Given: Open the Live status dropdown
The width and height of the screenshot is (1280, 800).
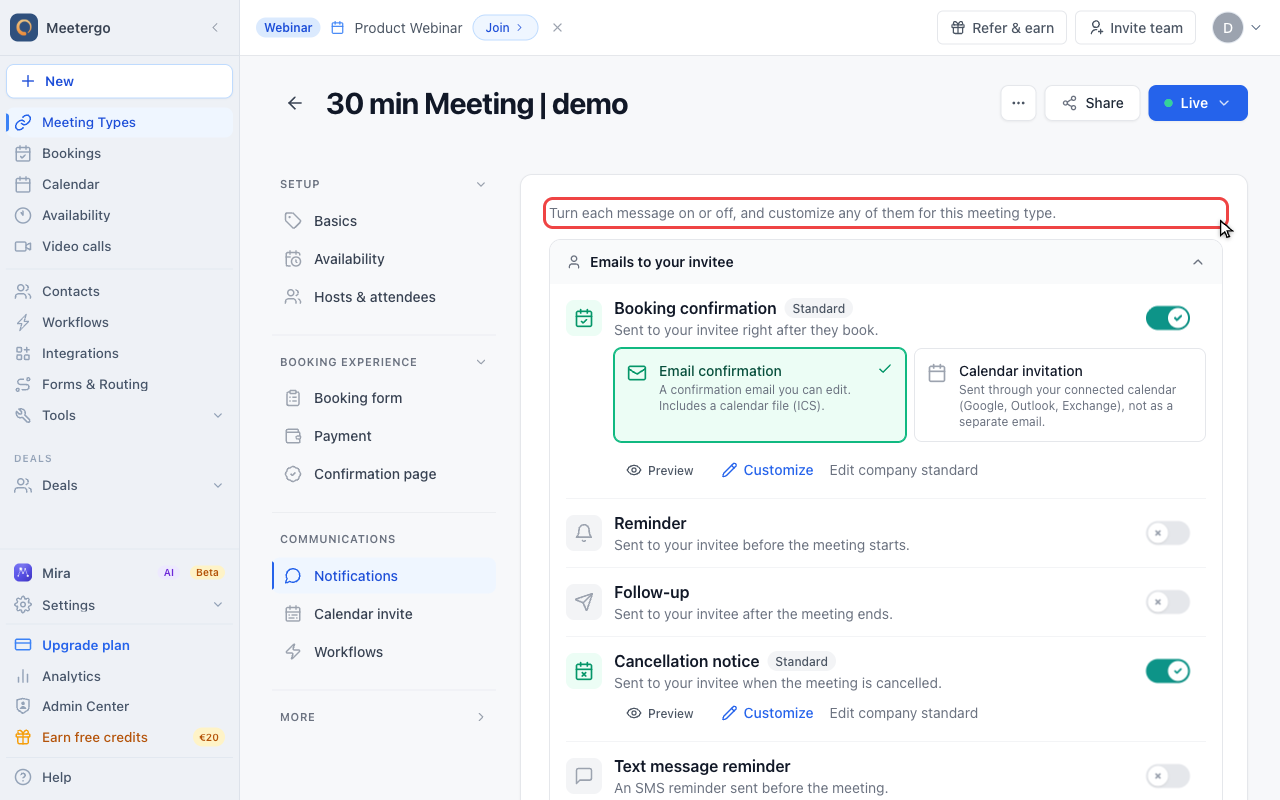Looking at the screenshot, I should [x=1198, y=103].
